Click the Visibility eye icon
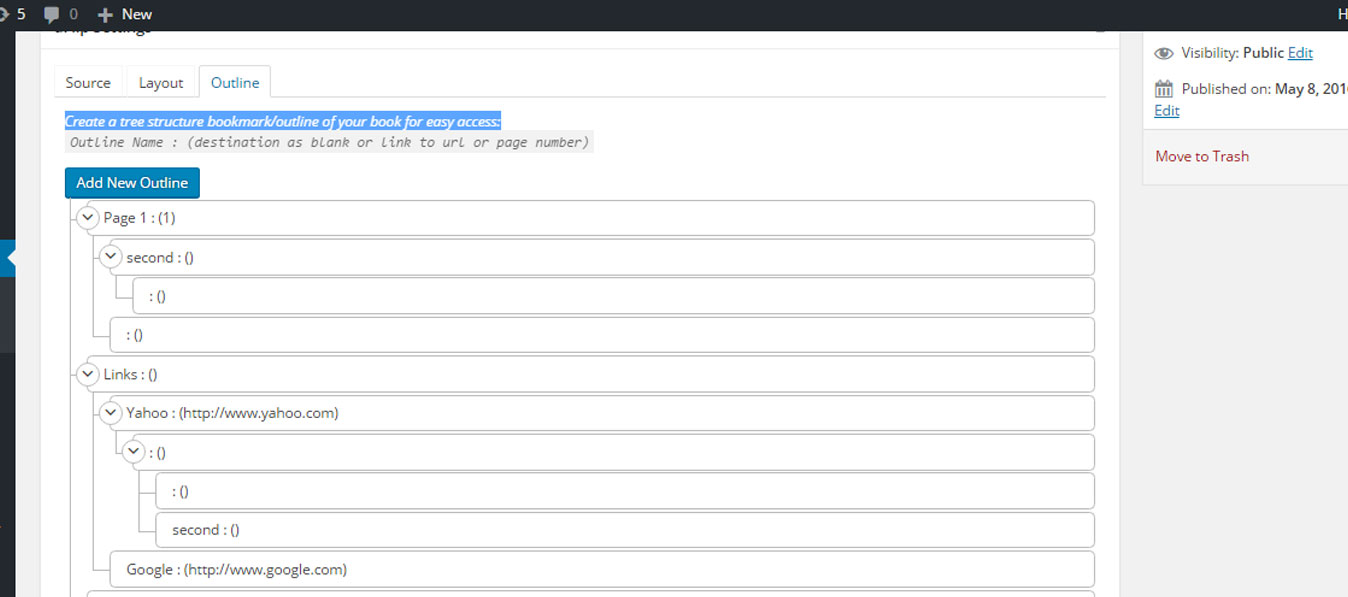Screen dimensions: 1348x597 (1163, 53)
